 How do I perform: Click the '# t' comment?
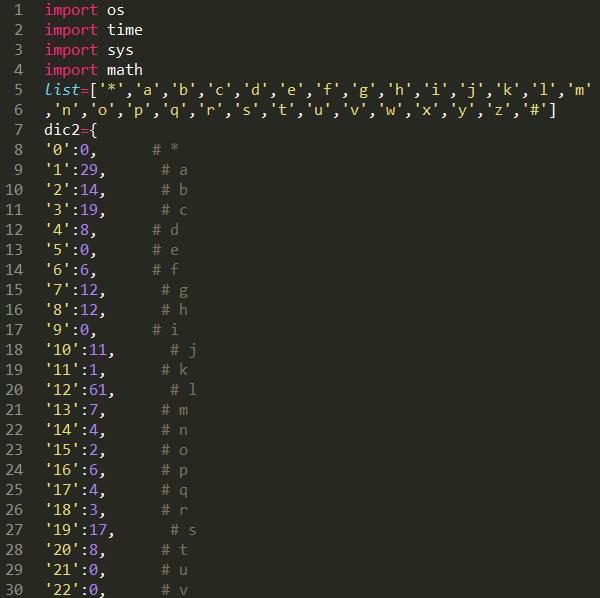[x=174, y=550]
